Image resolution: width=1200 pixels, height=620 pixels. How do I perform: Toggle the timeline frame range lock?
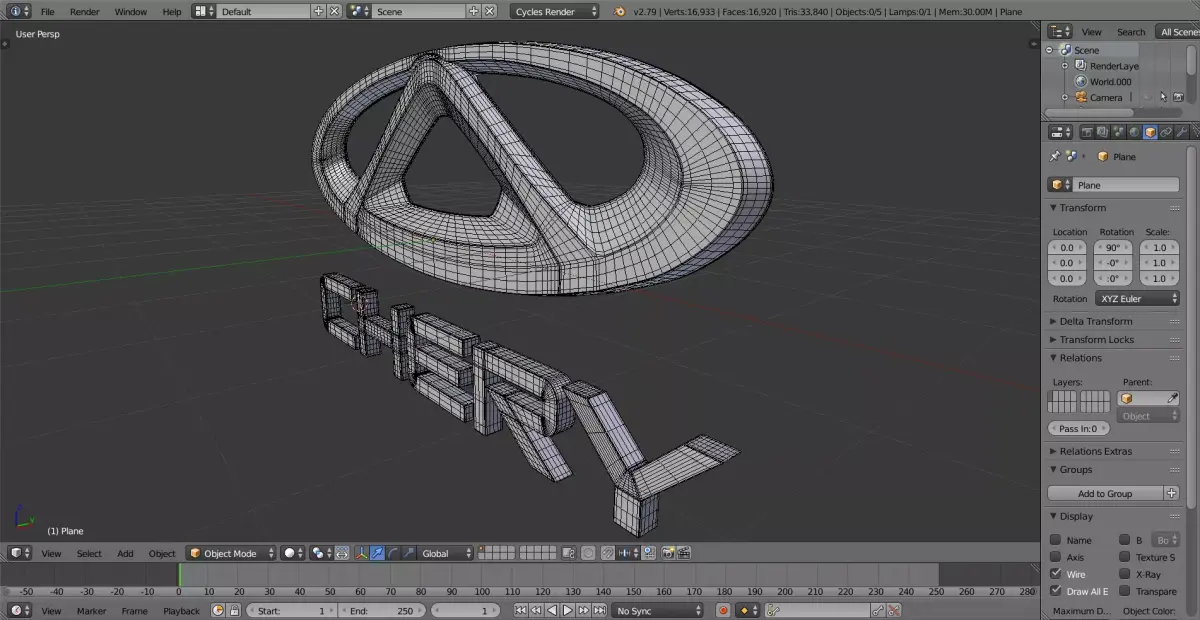(x=234, y=610)
